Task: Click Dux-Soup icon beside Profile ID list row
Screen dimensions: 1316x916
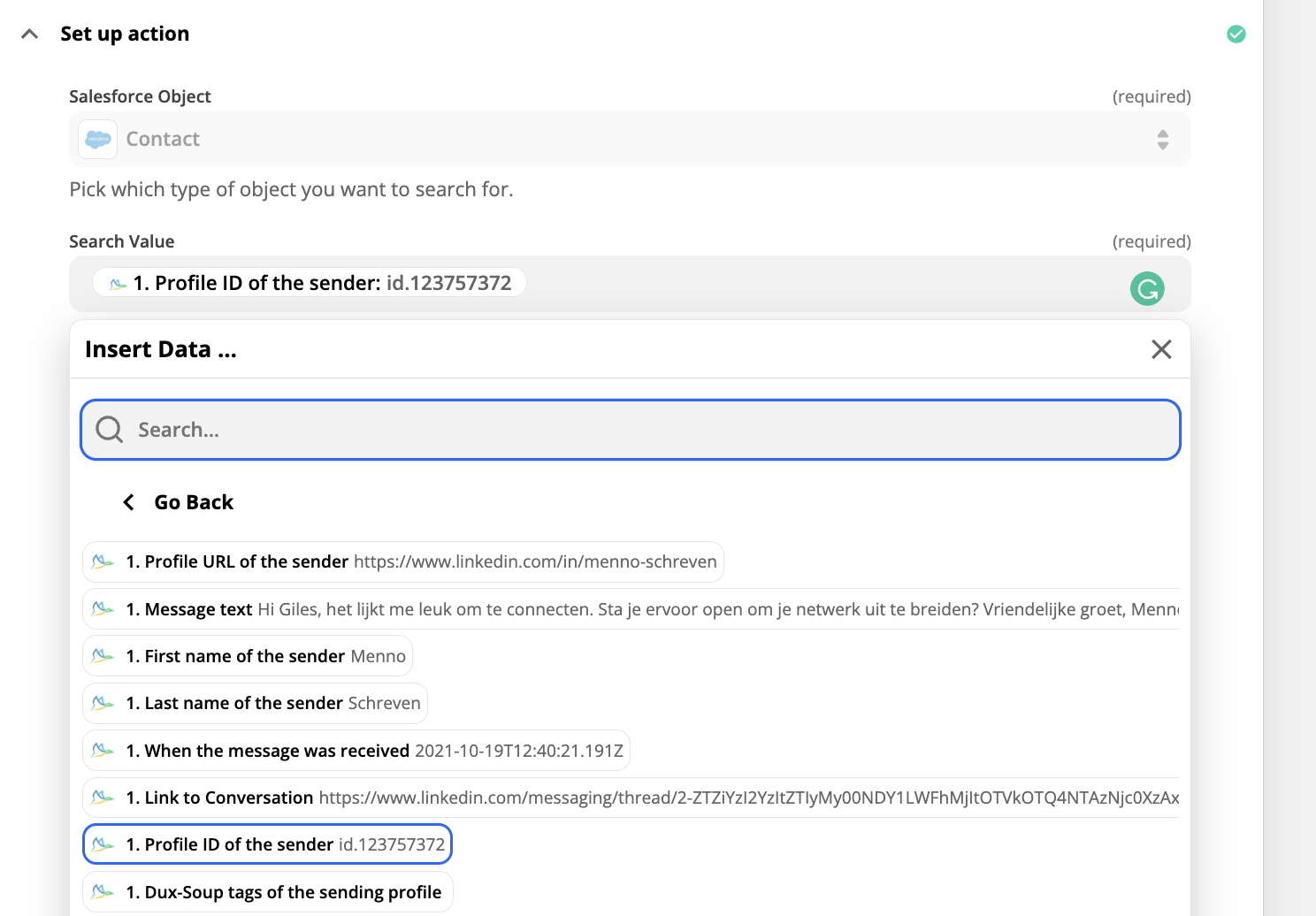Action: [103, 844]
